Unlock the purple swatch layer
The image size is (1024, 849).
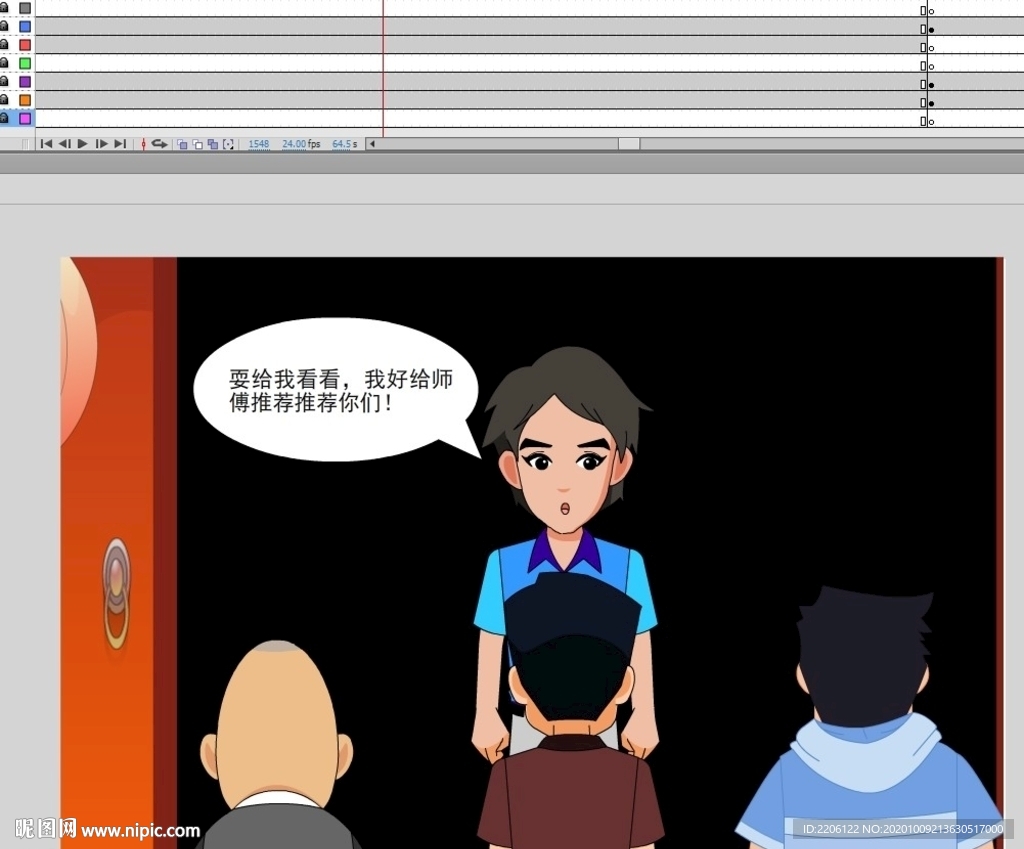tap(4, 81)
